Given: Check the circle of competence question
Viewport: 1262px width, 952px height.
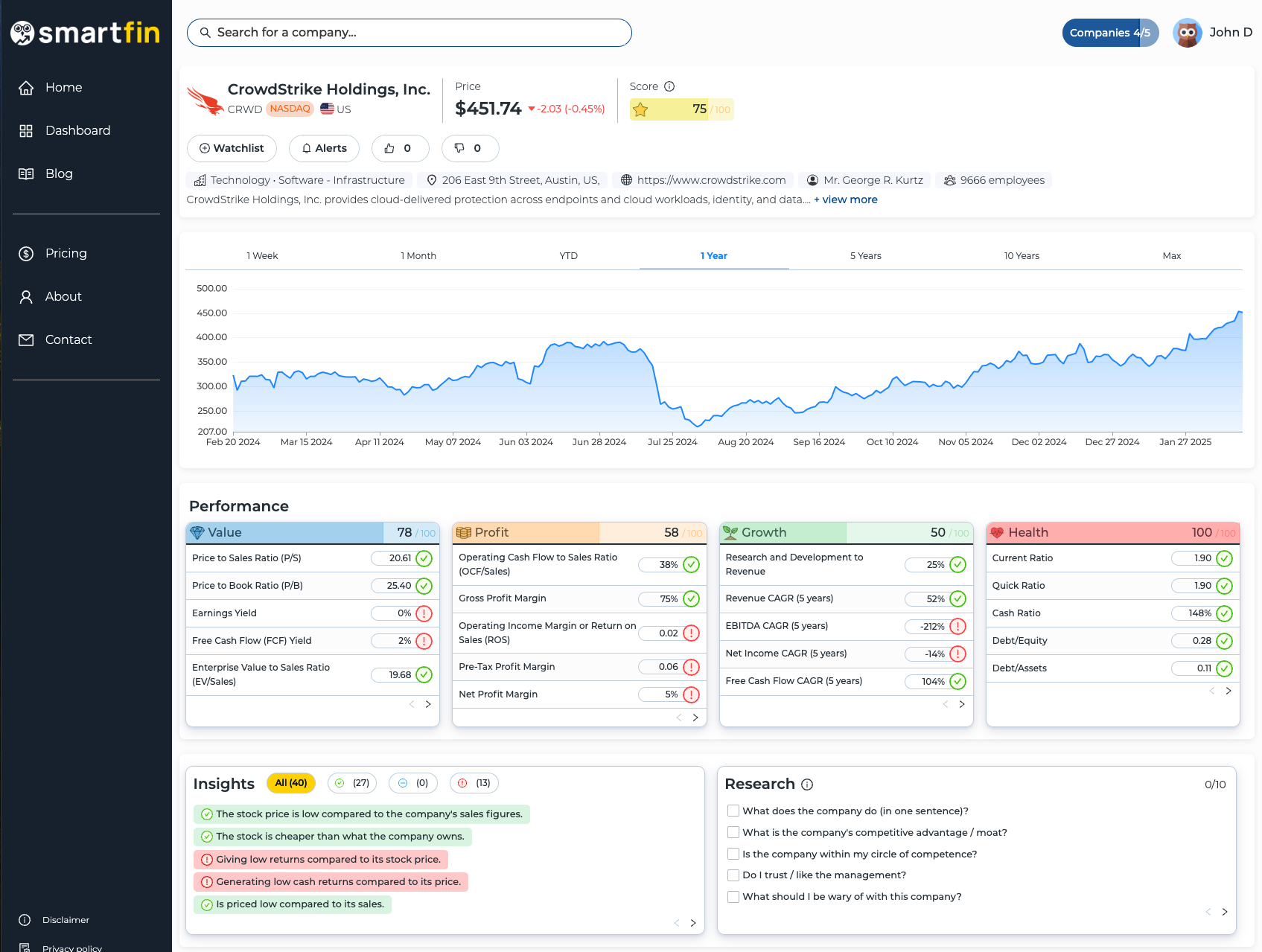Looking at the screenshot, I should coord(733,854).
